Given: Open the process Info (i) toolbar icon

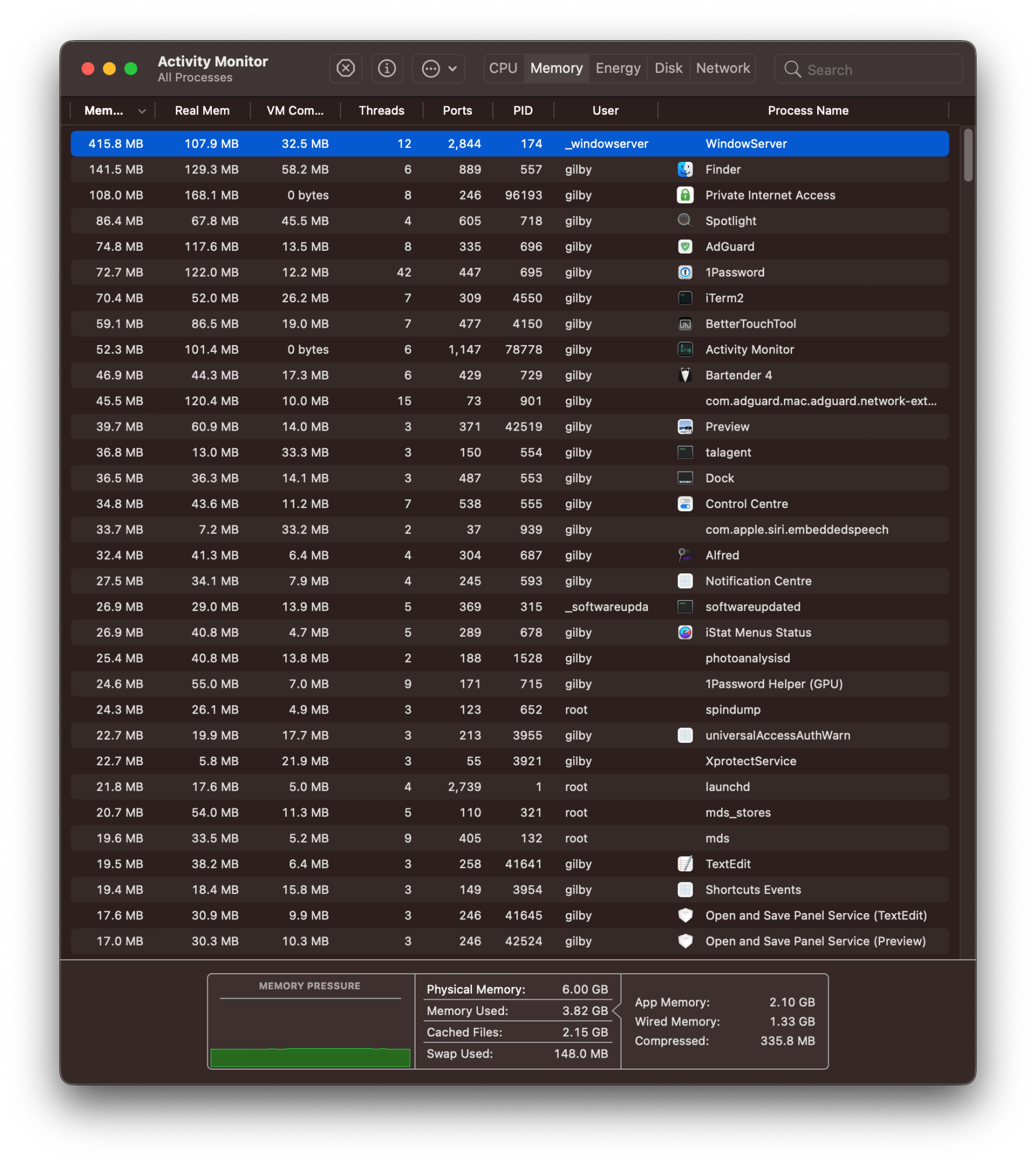Looking at the screenshot, I should (387, 69).
